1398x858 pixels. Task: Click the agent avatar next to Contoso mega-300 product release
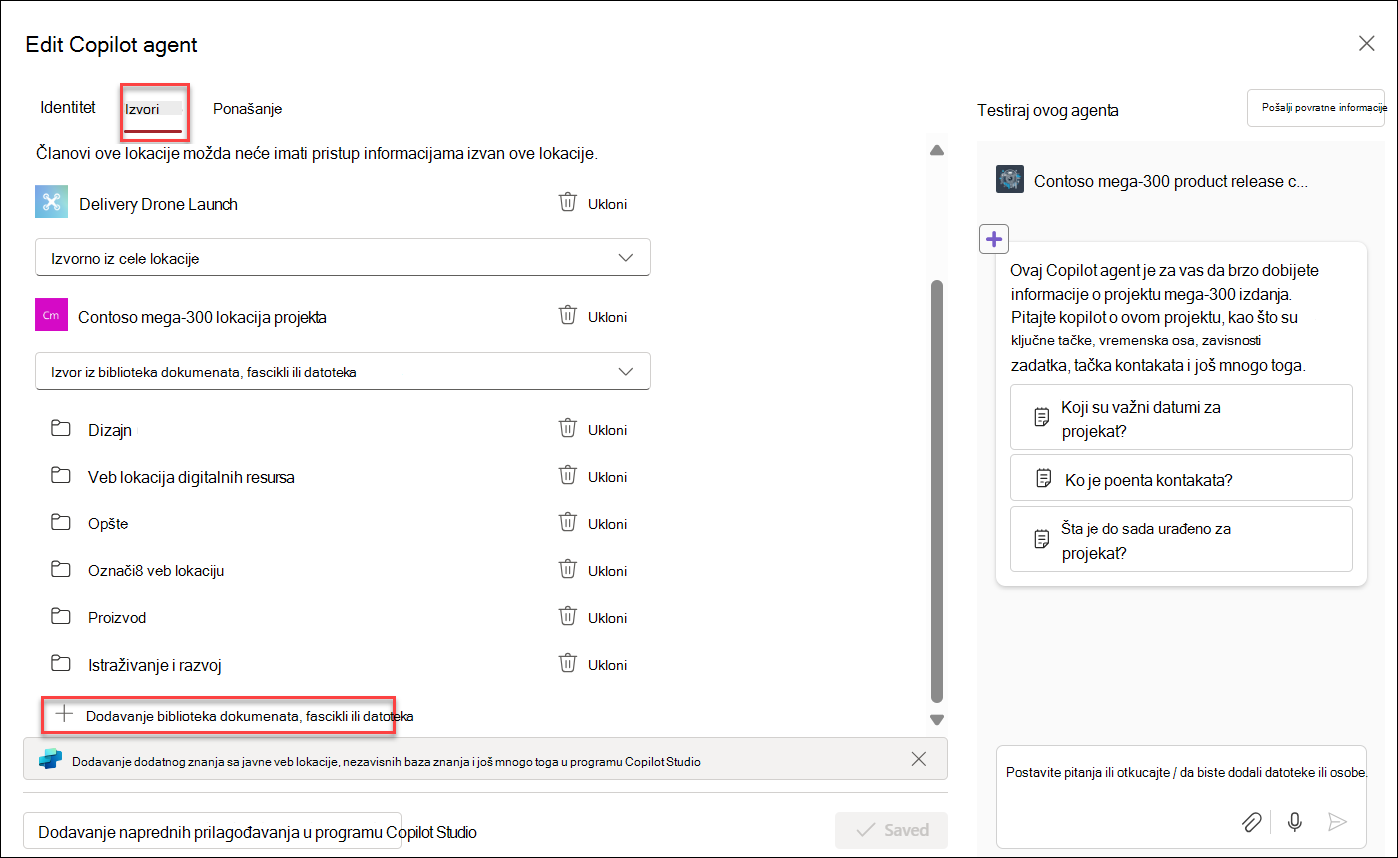[1010, 180]
